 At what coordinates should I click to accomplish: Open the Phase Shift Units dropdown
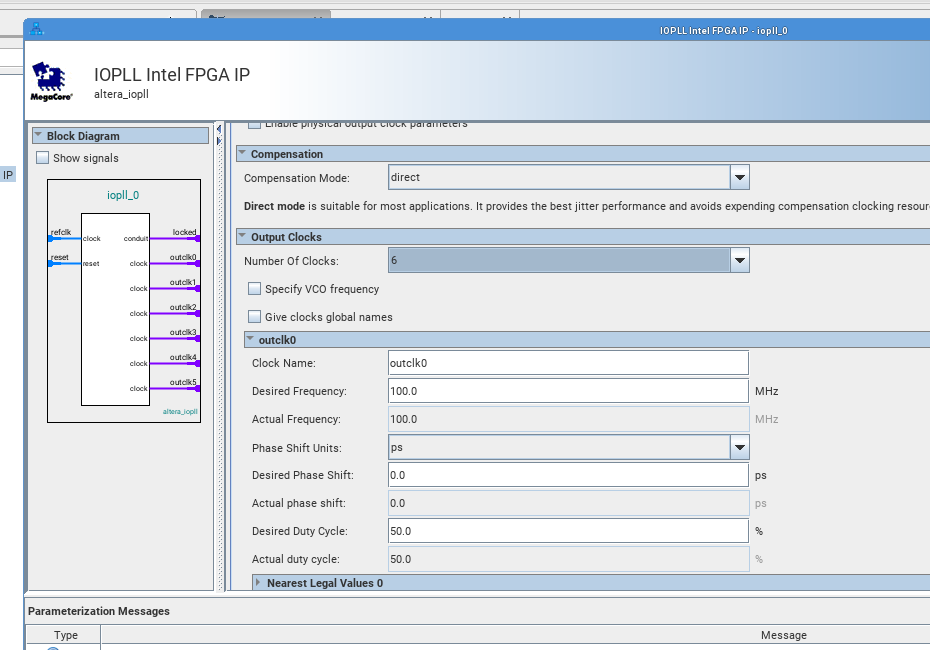pyautogui.click(x=739, y=447)
